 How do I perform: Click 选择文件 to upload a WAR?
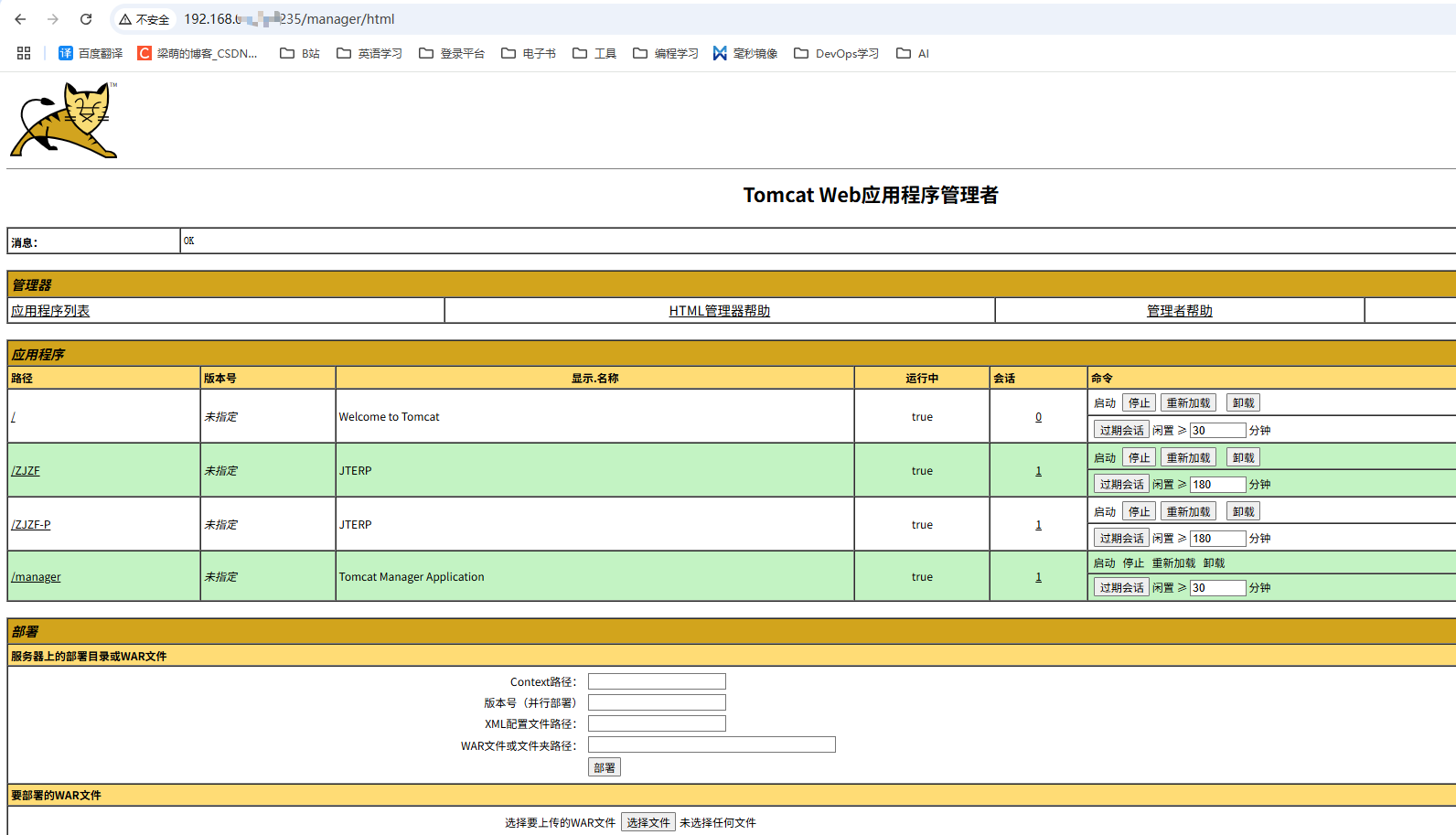[x=648, y=822]
